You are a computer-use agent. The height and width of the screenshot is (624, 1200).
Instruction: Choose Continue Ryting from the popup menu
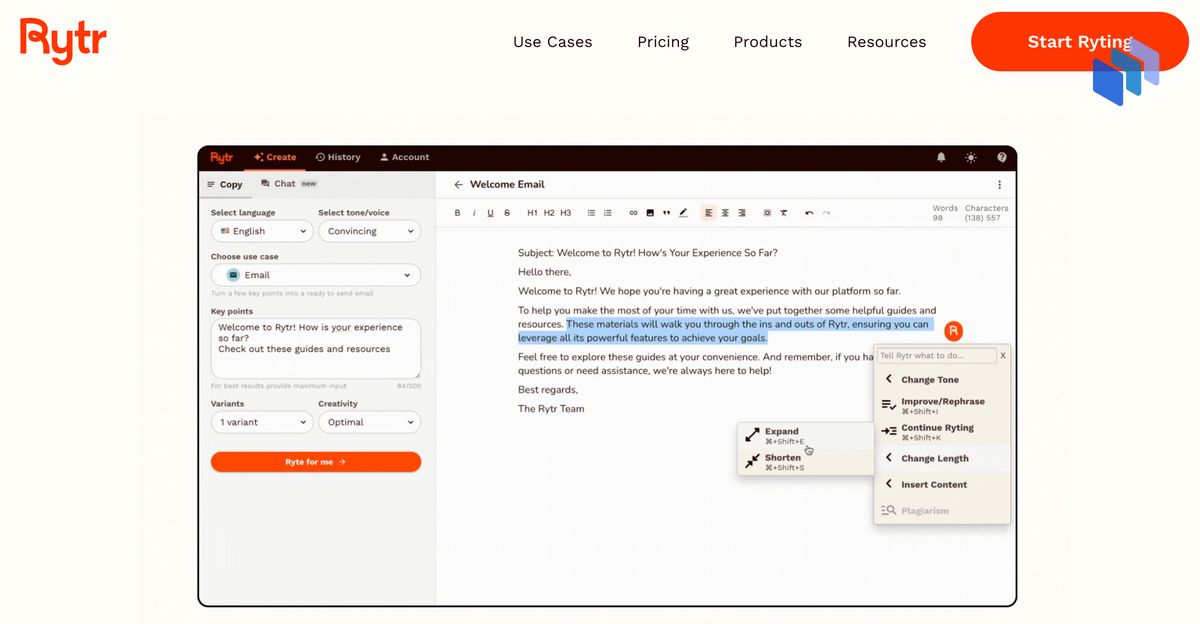point(942,432)
